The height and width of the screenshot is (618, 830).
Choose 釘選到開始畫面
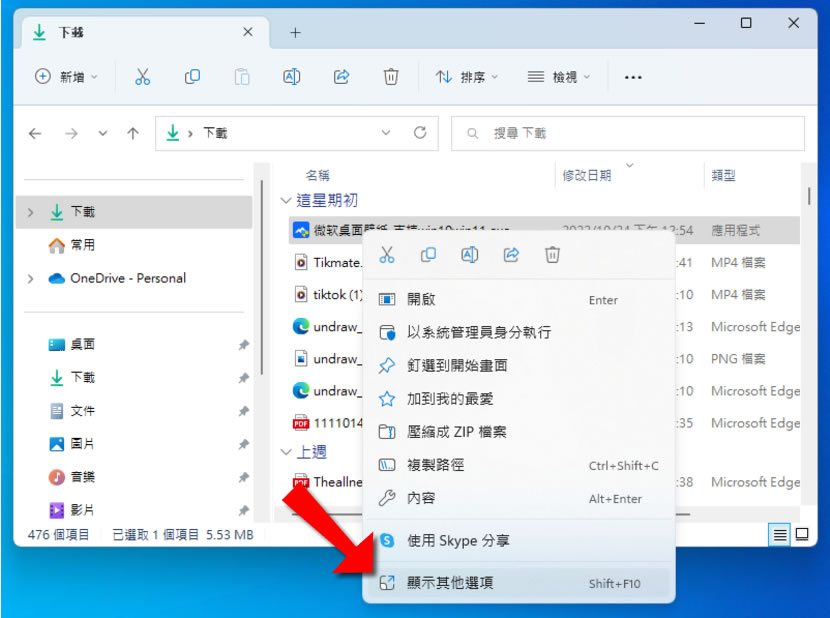point(519,365)
